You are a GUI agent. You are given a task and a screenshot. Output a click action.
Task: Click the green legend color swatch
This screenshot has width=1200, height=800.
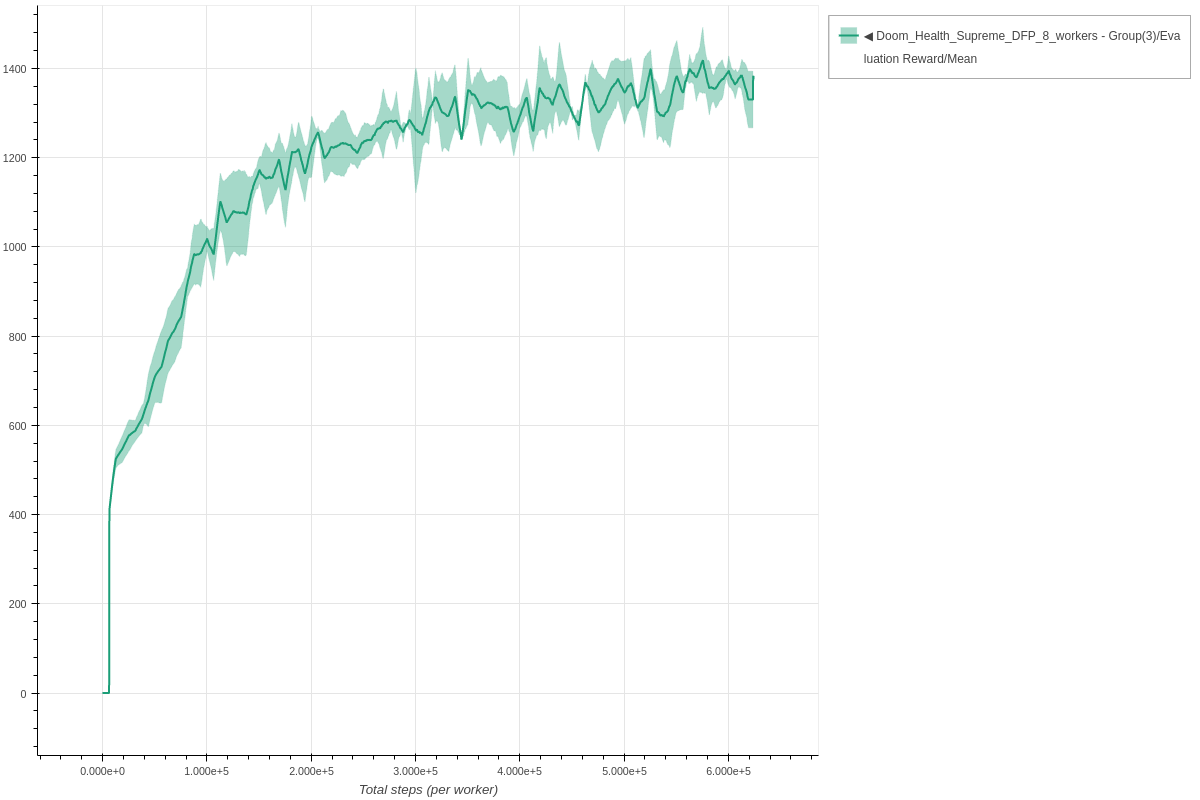(848, 36)
